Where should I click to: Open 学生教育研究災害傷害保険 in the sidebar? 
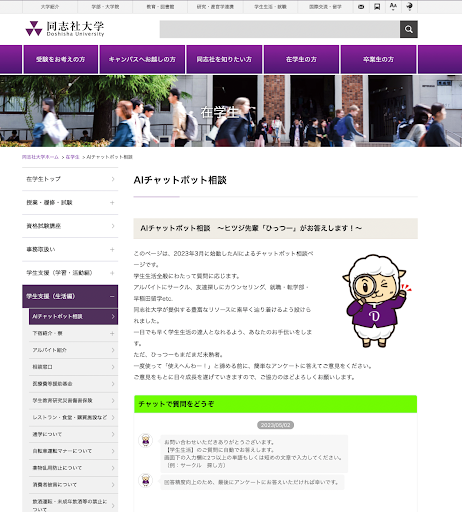tap(73, 400)
